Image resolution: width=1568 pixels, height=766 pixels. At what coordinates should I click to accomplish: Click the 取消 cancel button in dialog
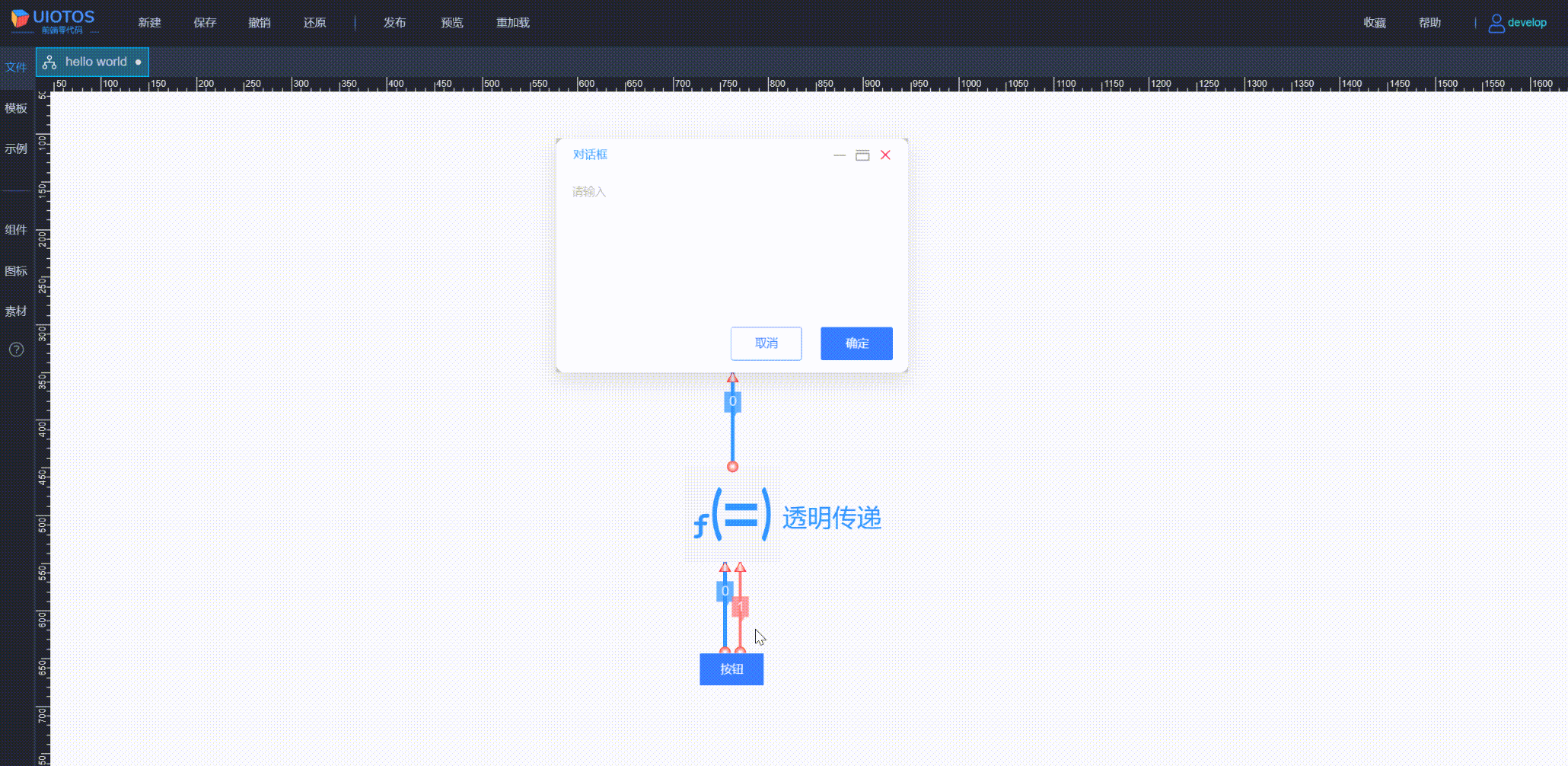click(x=766, y=343)
